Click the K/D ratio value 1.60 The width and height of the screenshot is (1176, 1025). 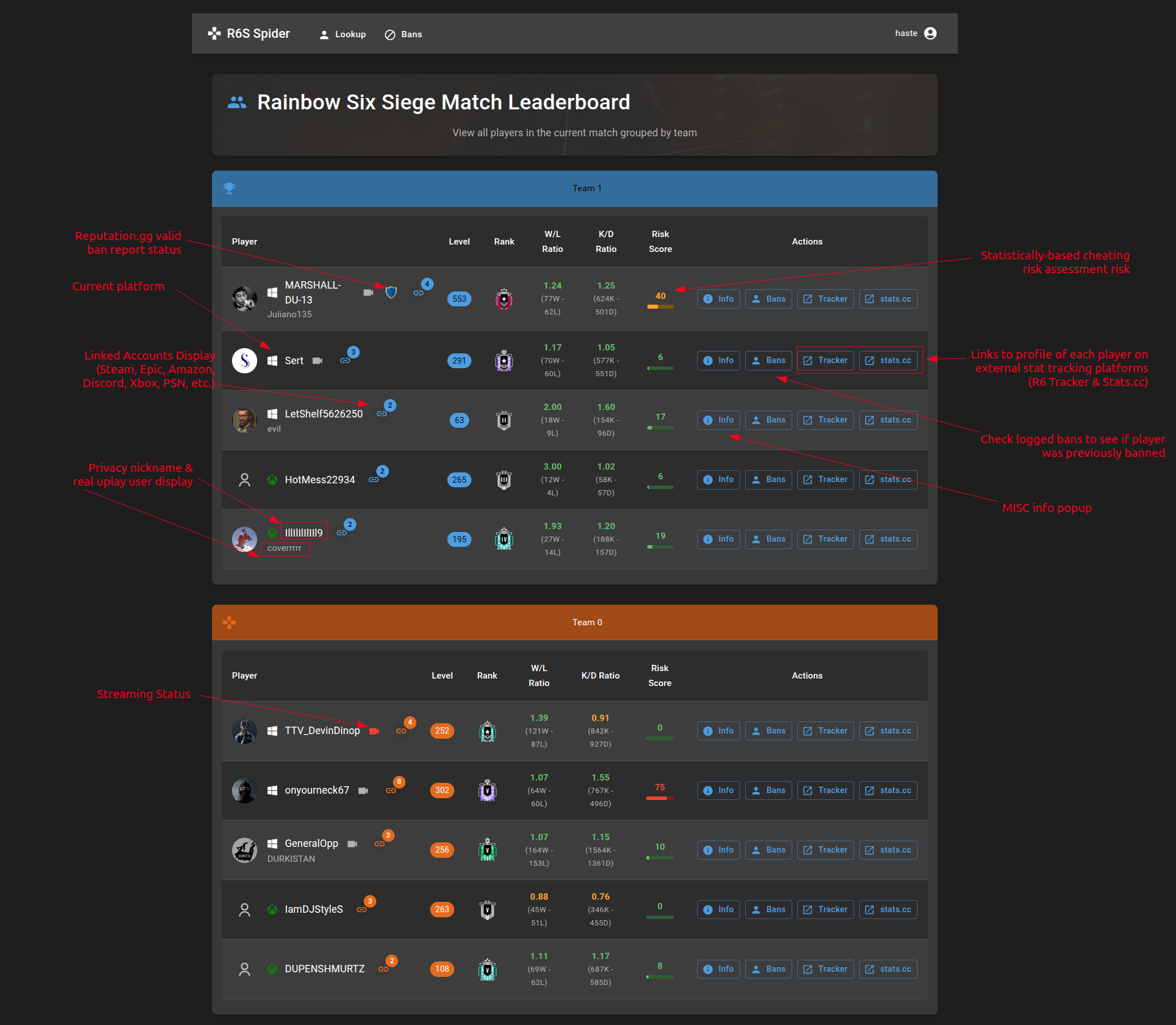click(x=606, y=407)
